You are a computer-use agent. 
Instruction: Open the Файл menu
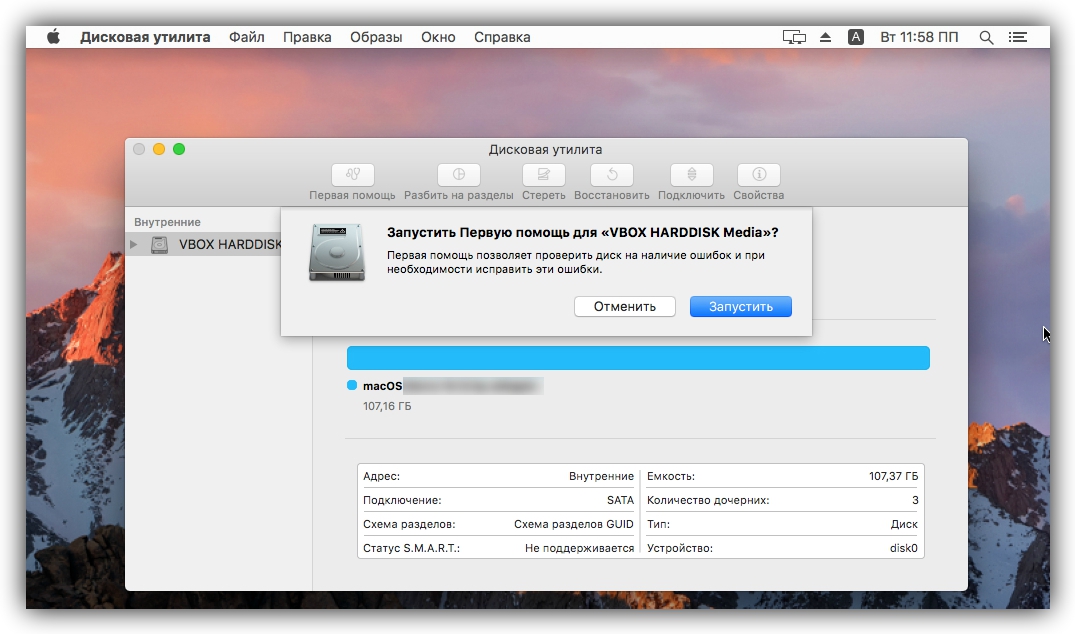tap(246, 37)
